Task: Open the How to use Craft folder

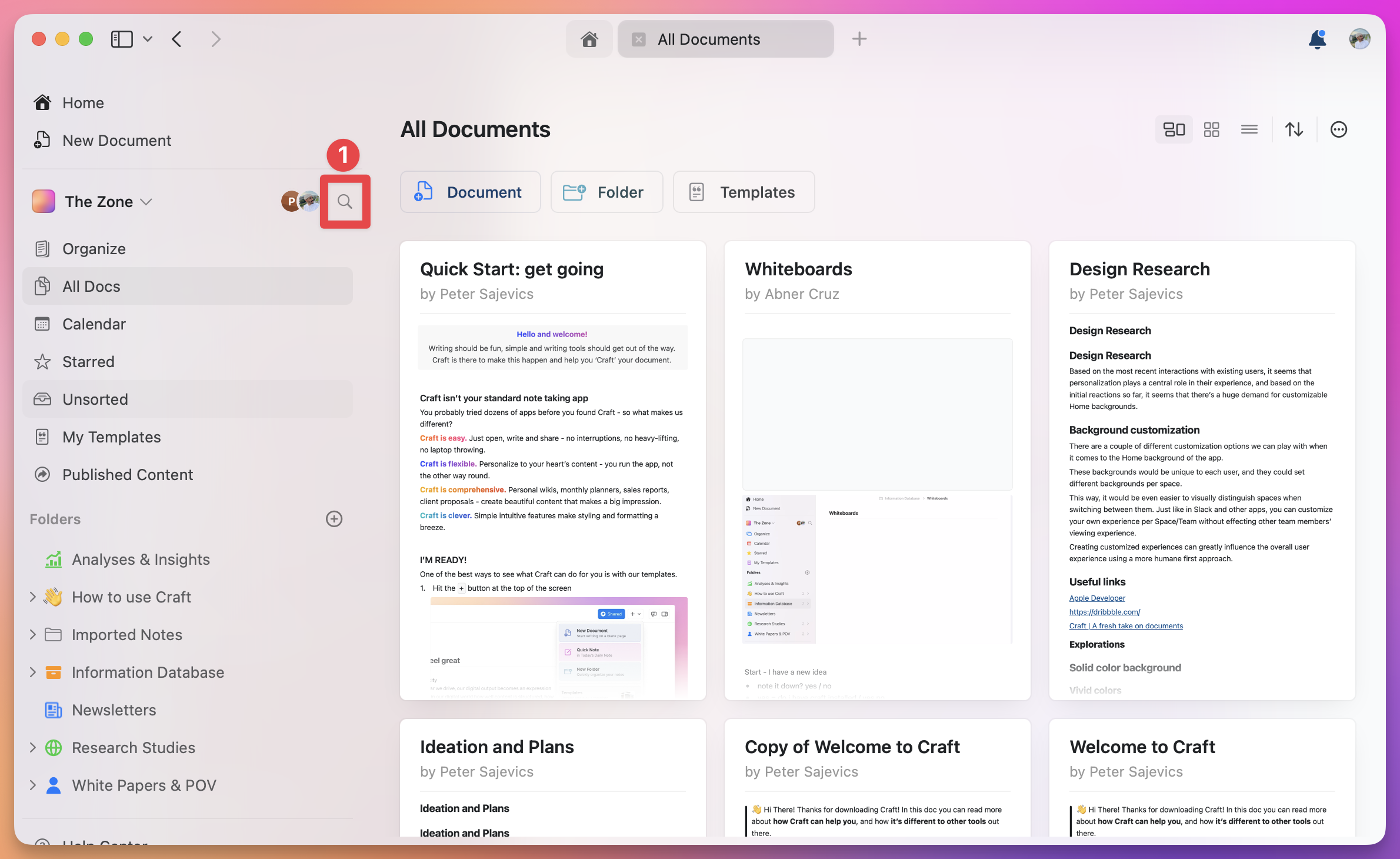Action: tap(131, 597)
